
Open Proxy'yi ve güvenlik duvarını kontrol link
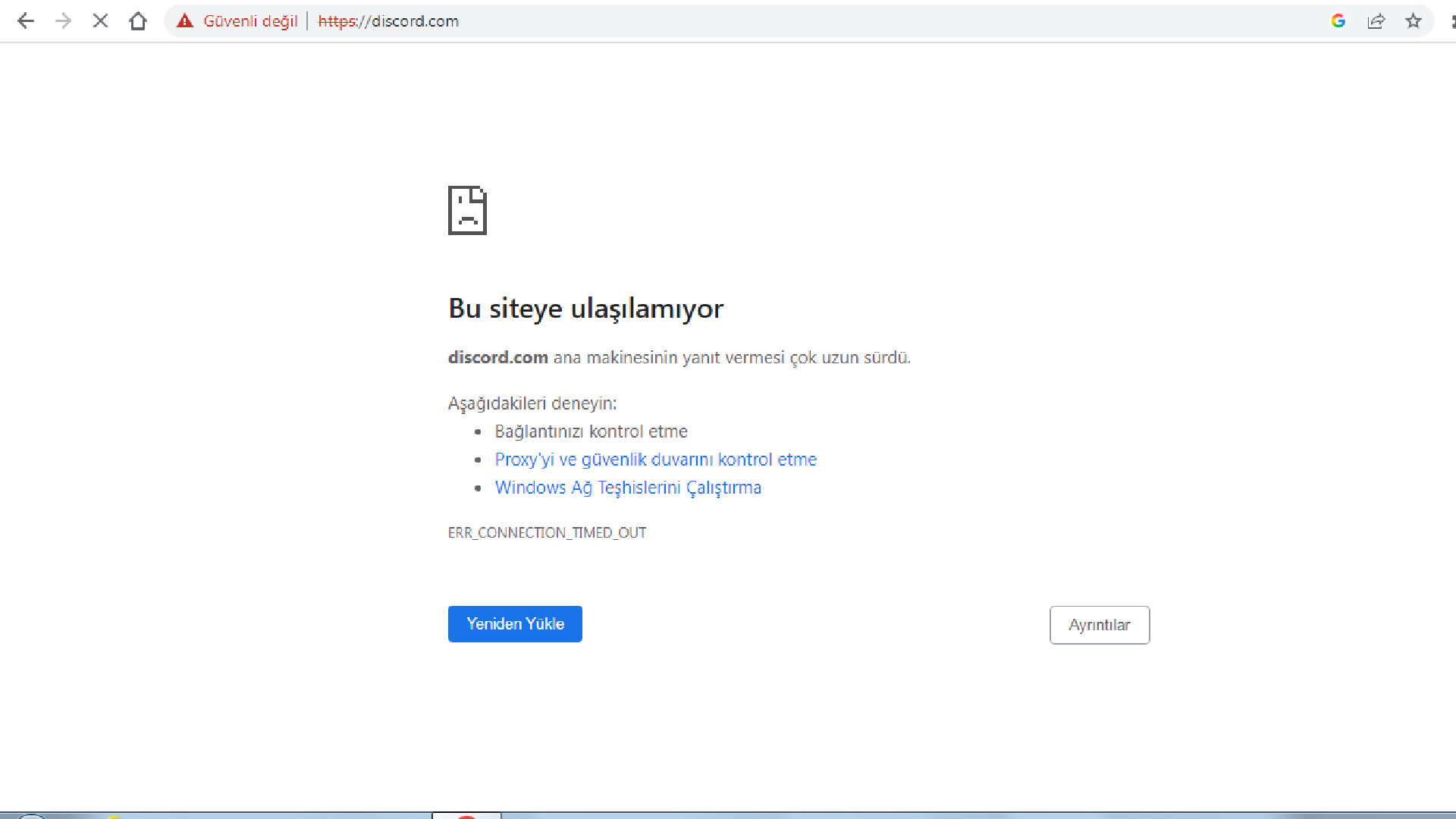[655, 460]
